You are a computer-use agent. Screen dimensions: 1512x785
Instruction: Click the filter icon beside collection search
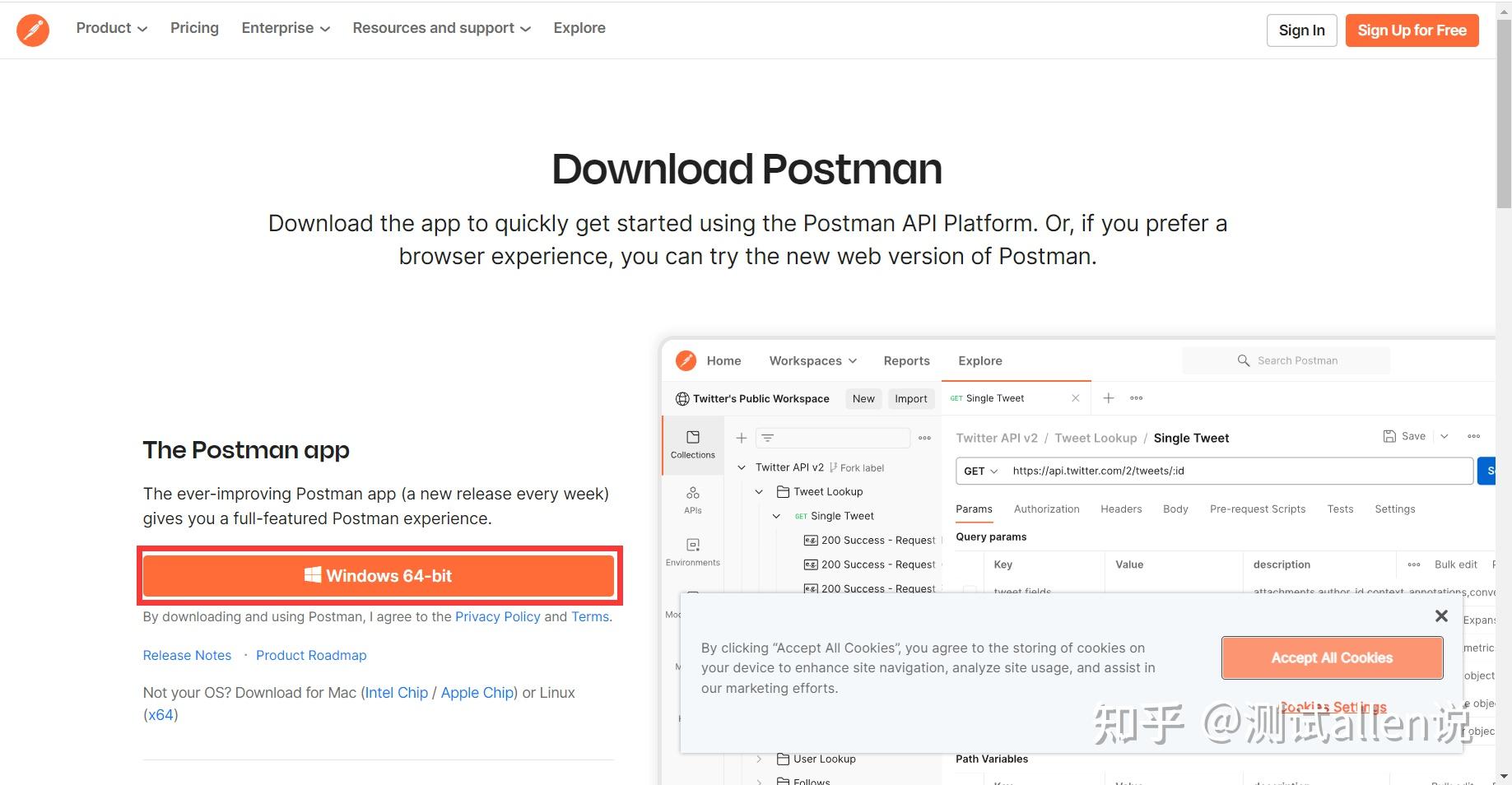[x=767, y=437]
